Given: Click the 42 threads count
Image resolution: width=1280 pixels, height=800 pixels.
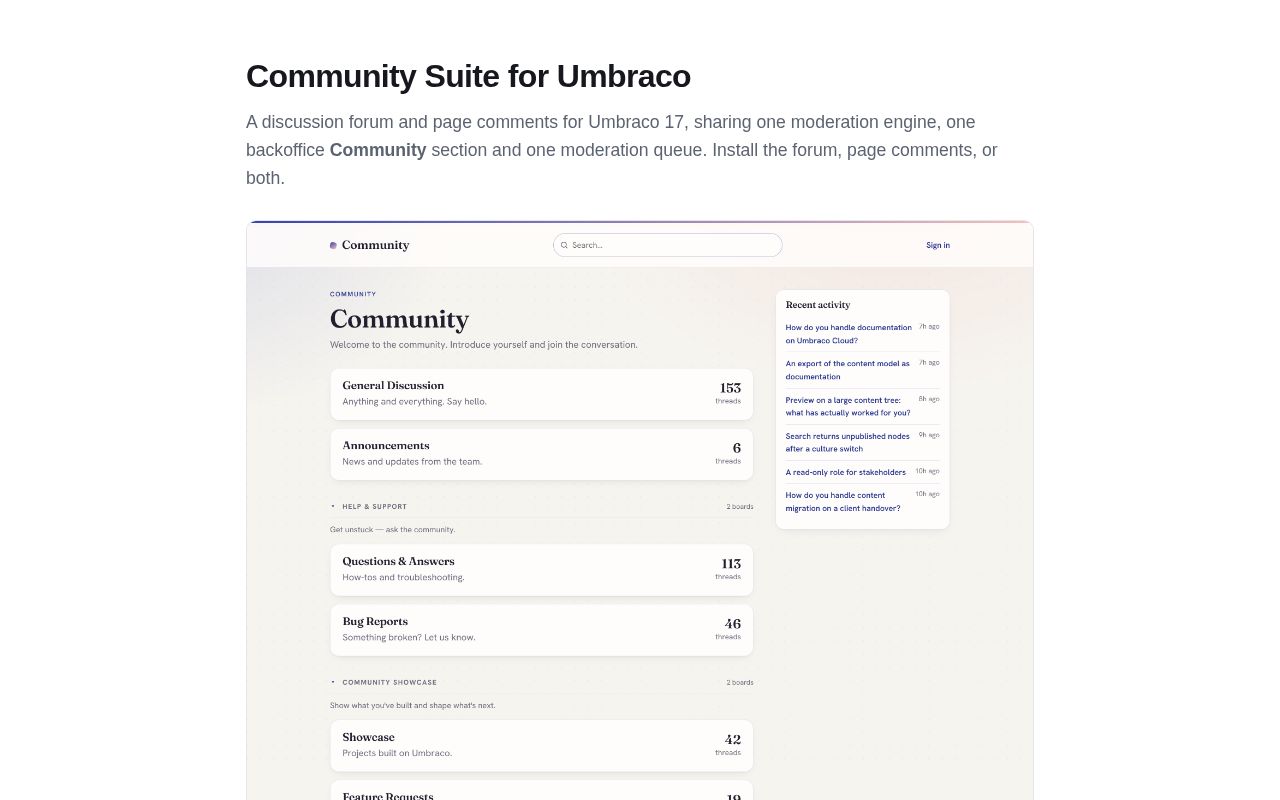Looking at the screenshot, I should [x=729, y=744].
